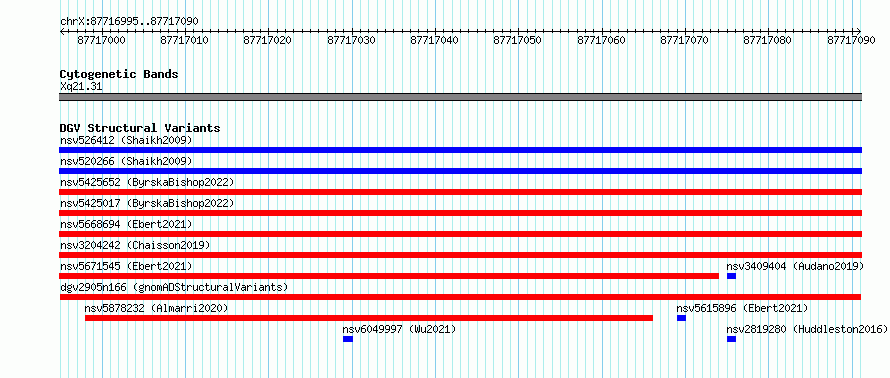
Task: Open the nsv520266 (Shaikh2009) label
Action: point(126,161)
